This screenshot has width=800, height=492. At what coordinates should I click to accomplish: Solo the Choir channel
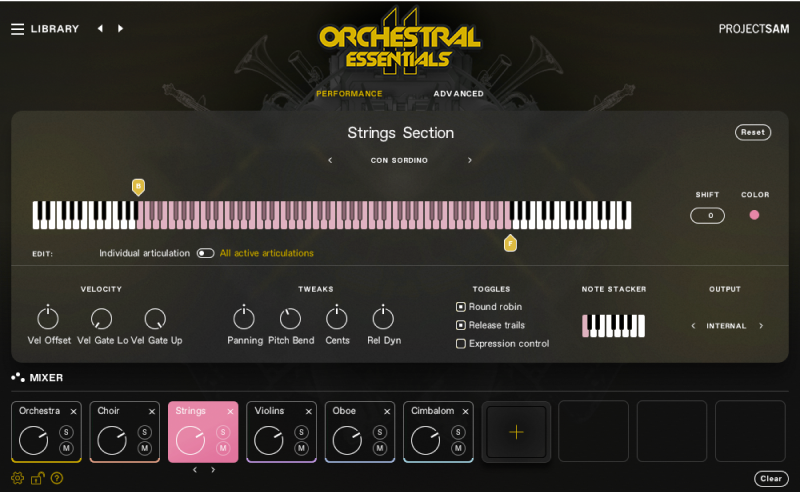(x=144, y=432)
